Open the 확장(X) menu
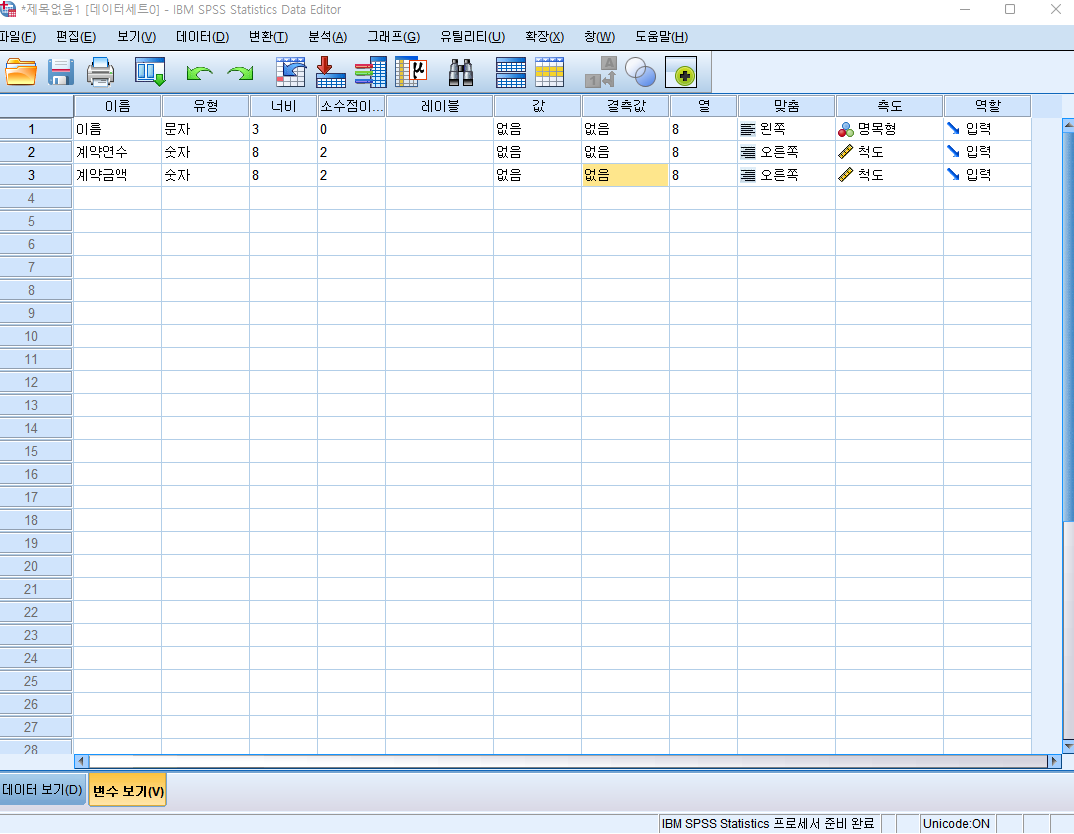The height and width of the screenshot is (834, 1074). pos(545,37)
